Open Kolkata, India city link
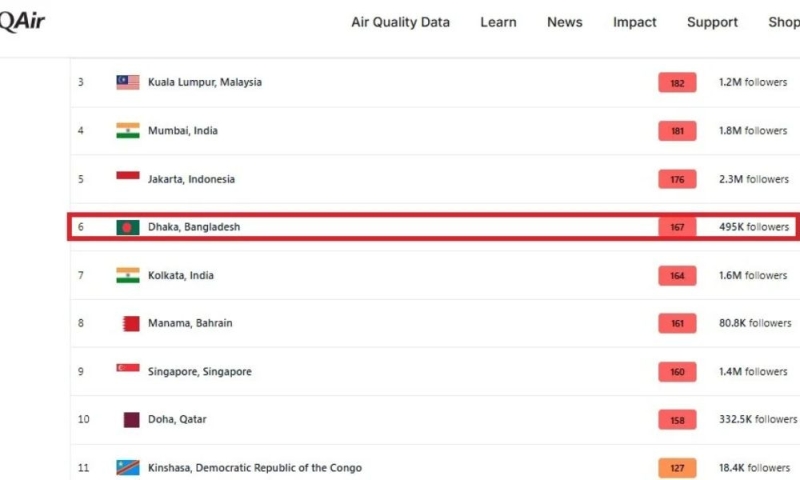 (181, 275)
